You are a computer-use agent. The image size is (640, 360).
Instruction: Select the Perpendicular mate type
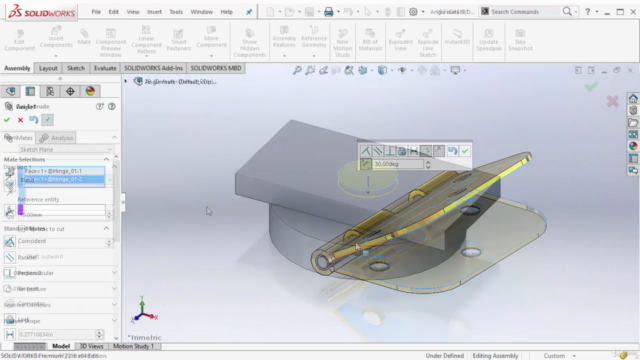(36, 273)
